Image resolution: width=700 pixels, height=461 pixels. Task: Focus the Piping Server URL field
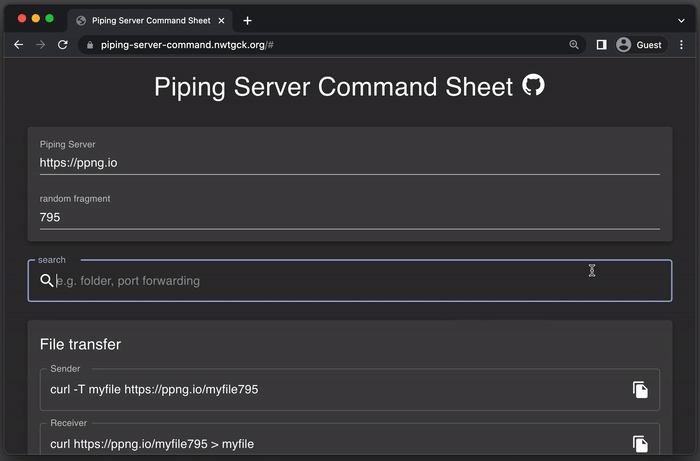coord(349,162)
